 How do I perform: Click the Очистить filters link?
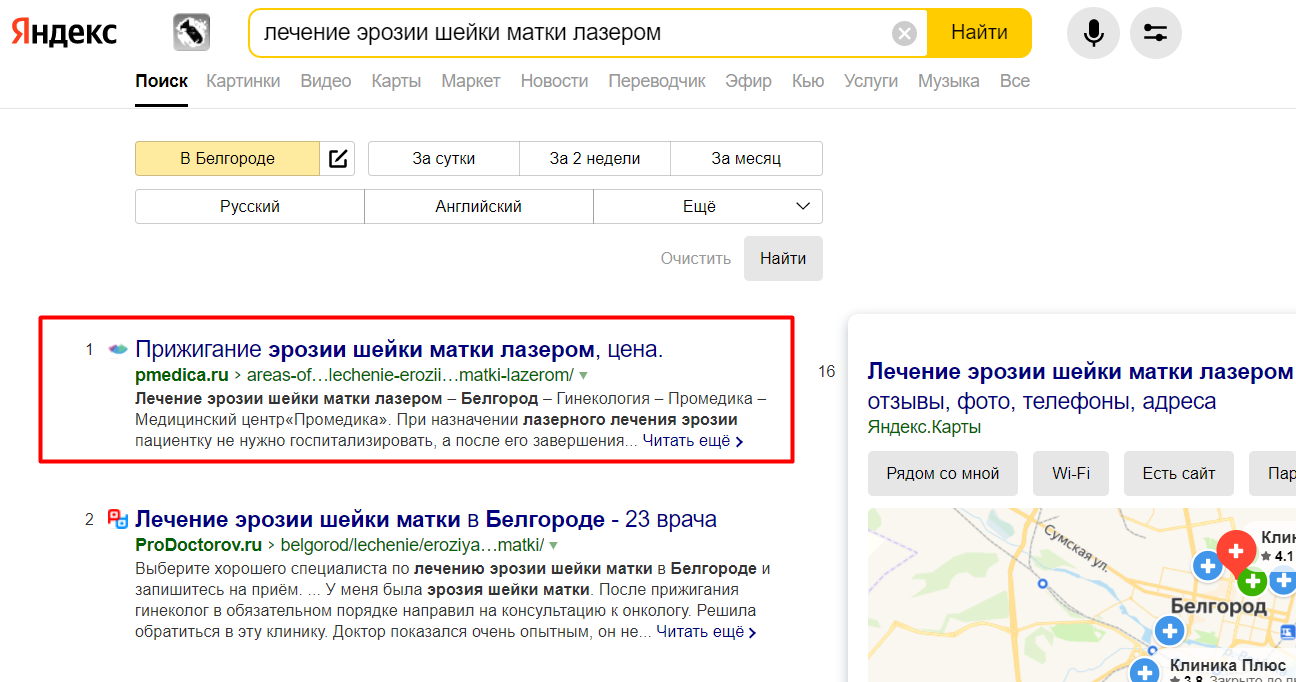[x=696, y=258]
